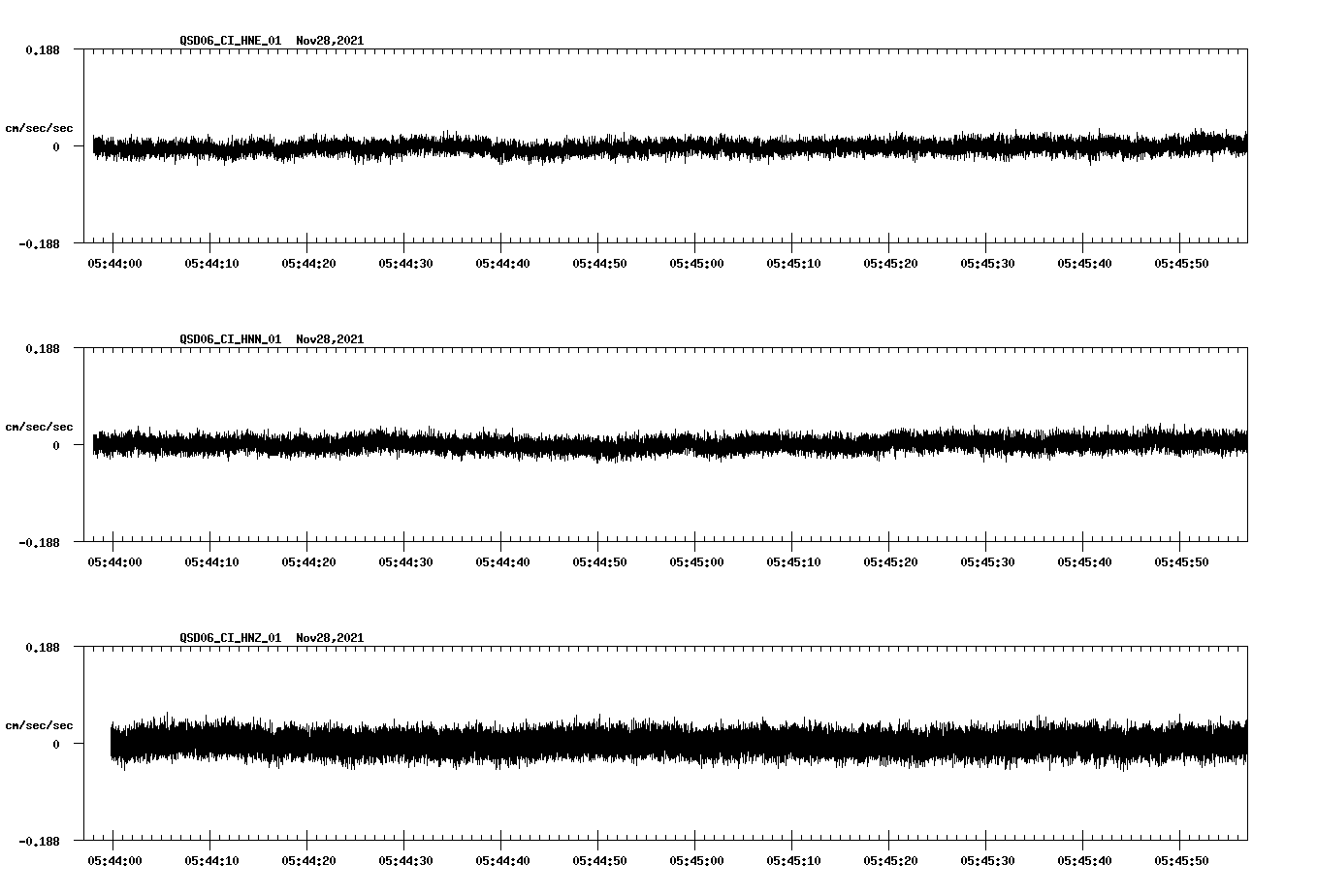This screenshot has height=896, width=1317.
Task: Pick the 05:44:50 time label under HNZ plot
Action: tap(599, 861)
